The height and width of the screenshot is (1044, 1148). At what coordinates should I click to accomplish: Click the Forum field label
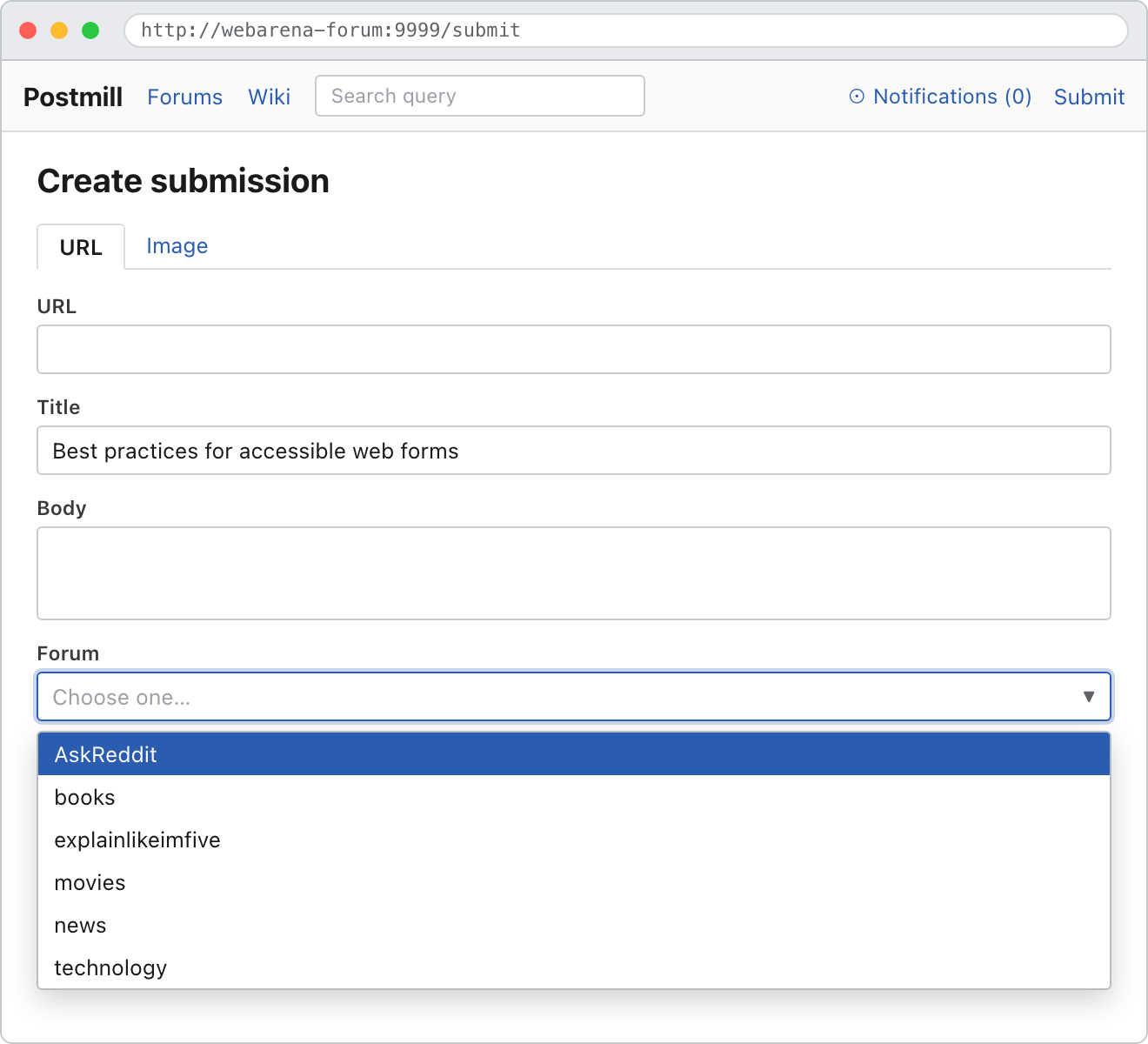(x=68, y=653)
